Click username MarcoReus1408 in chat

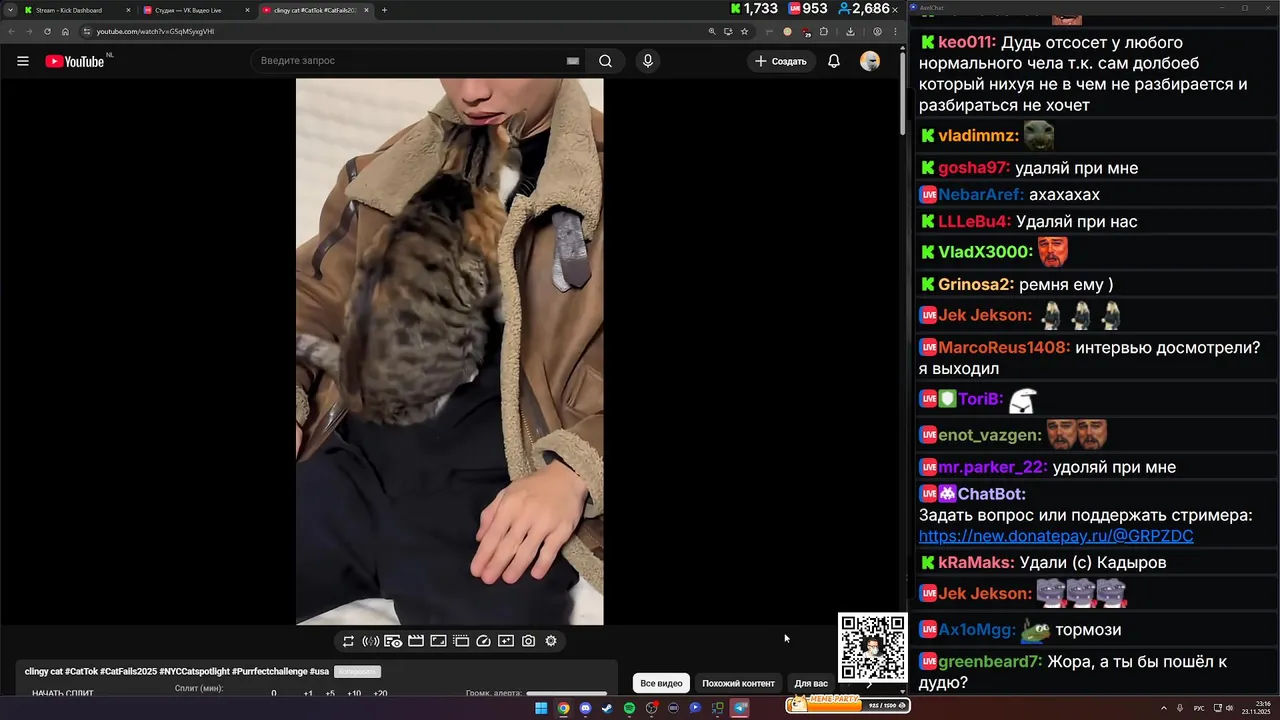click(x=1004, y=348)
